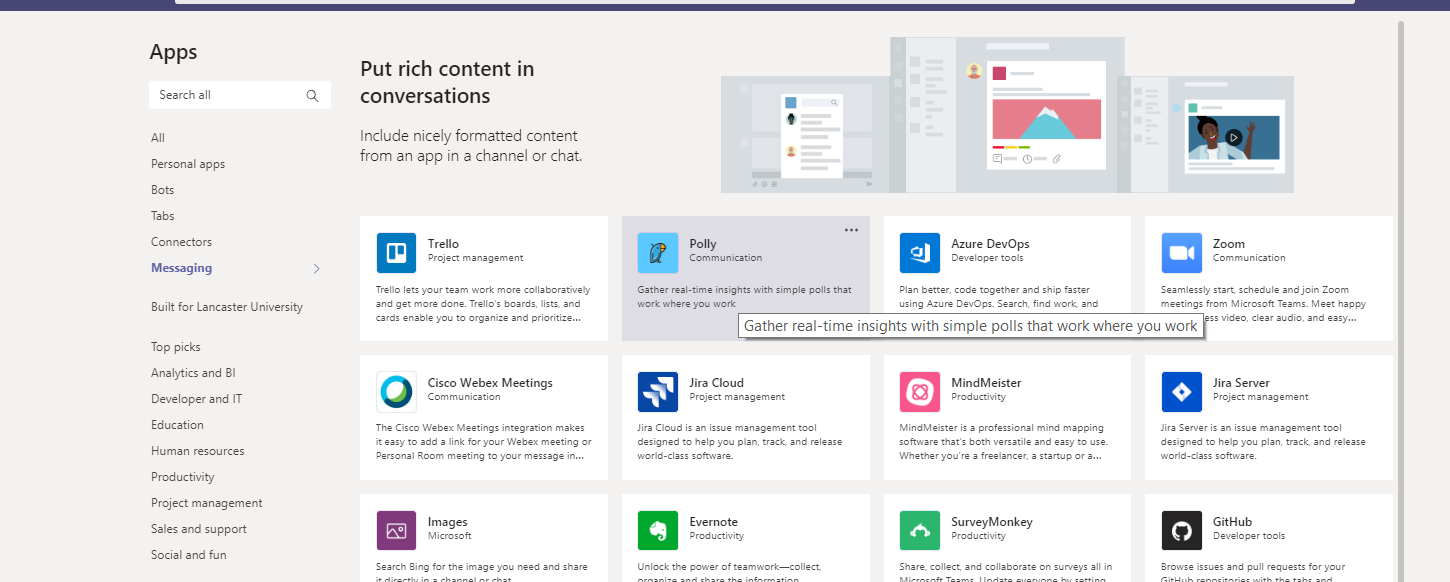Click Trello's description text
The width and height of the screenshot is (1450, 582).
pos(483,304)
